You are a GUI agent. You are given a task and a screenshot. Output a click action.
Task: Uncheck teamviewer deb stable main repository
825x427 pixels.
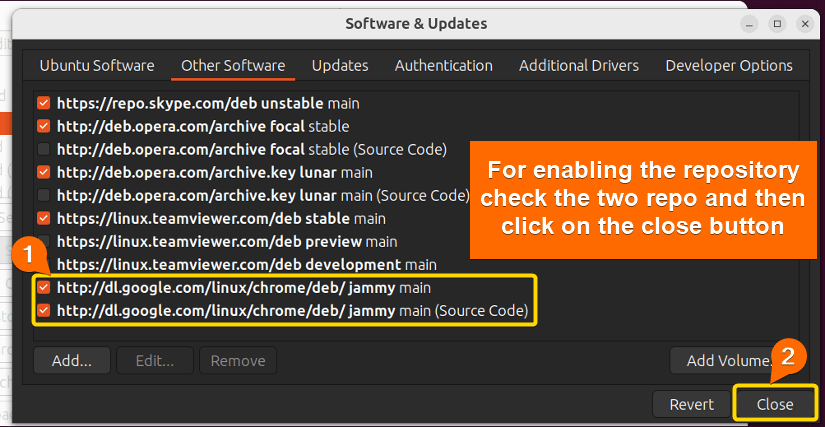coord(44,218)
